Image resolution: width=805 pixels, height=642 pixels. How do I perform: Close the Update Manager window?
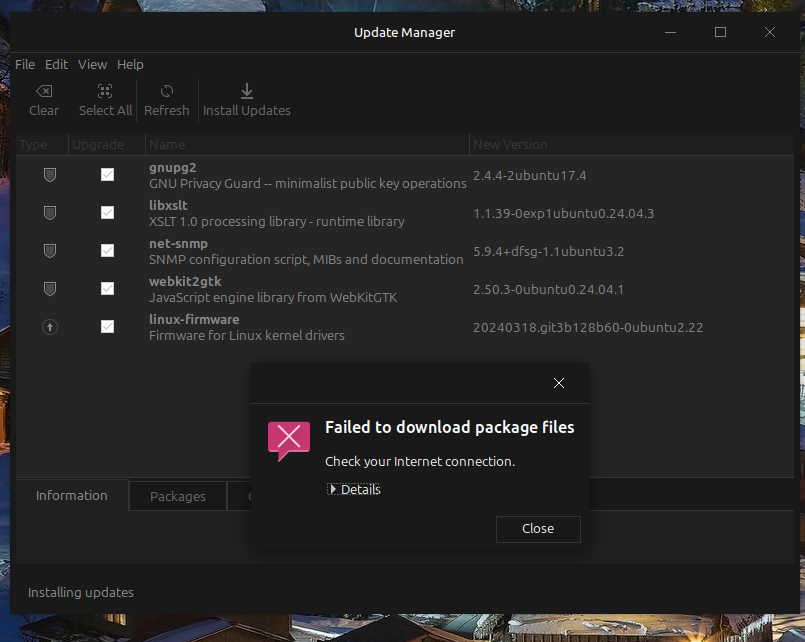coord(770,32)
